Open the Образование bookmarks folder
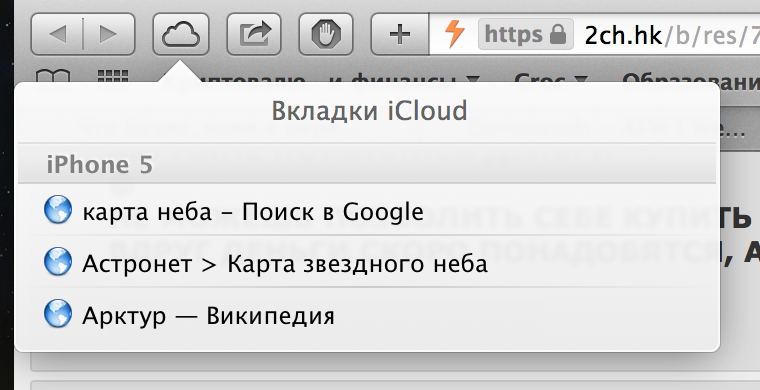The height and width of the screenshot is (390, 760). [690, 80]
